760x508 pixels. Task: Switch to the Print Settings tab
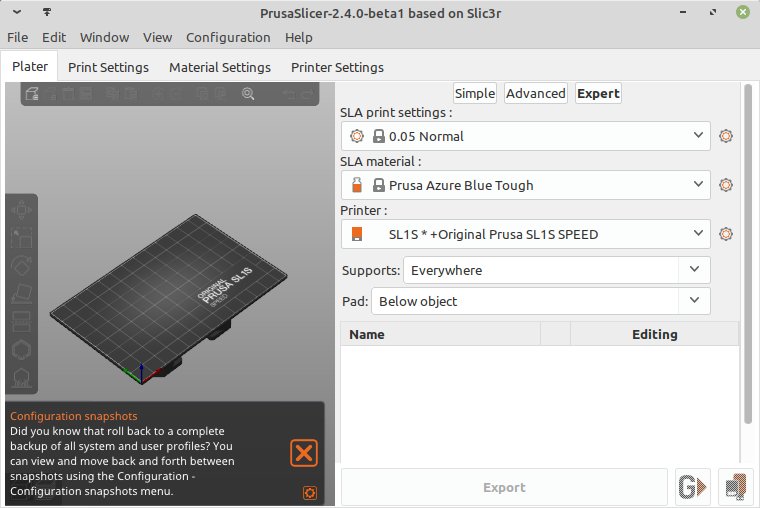[x=108, y=67]
